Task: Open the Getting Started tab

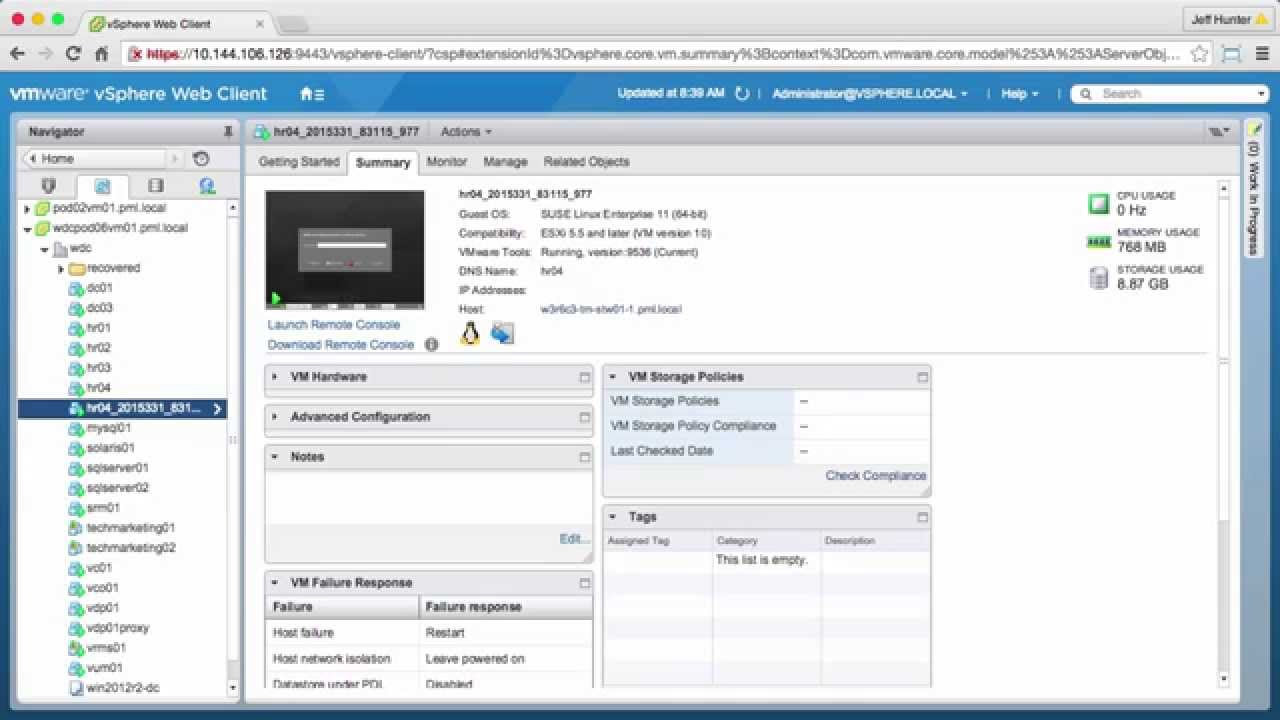Action: 299,162
